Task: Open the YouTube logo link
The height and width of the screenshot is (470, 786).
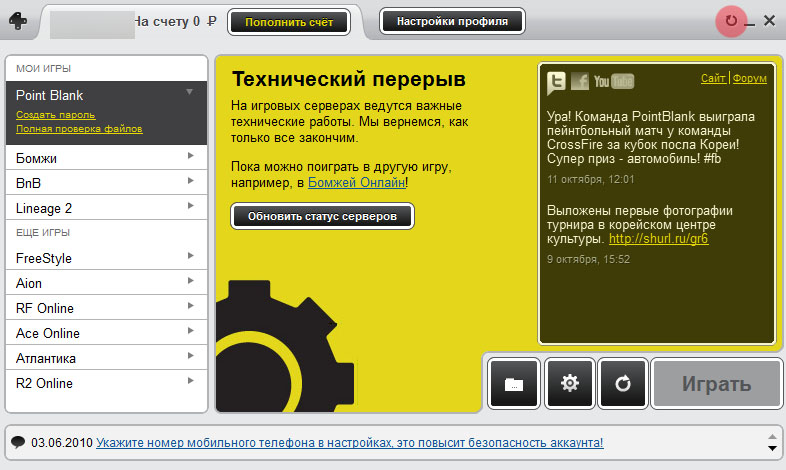Action: 614,81
